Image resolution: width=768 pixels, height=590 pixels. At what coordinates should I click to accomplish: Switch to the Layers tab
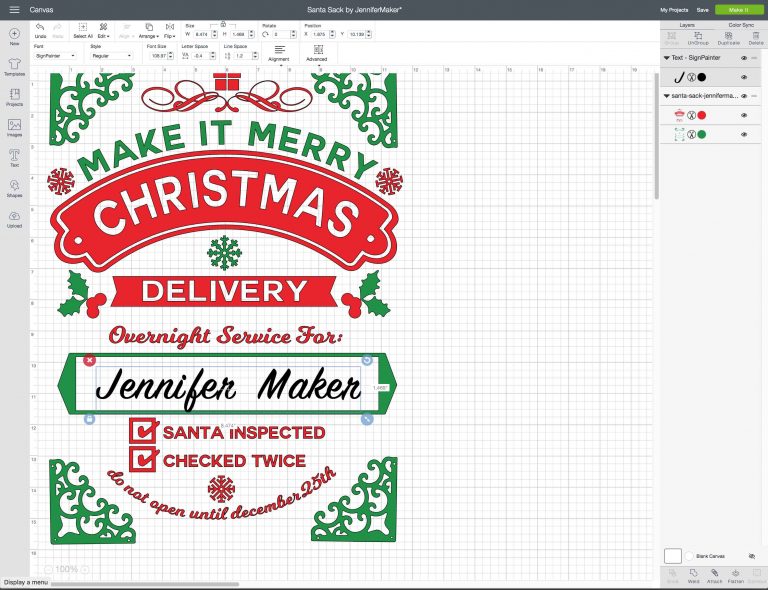pos(687,25)
